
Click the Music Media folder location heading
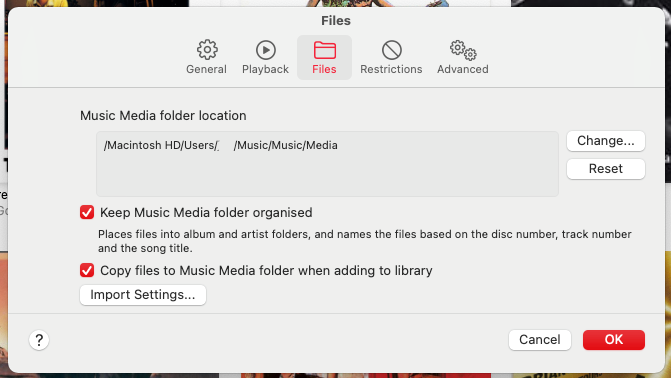click(163, 116)
